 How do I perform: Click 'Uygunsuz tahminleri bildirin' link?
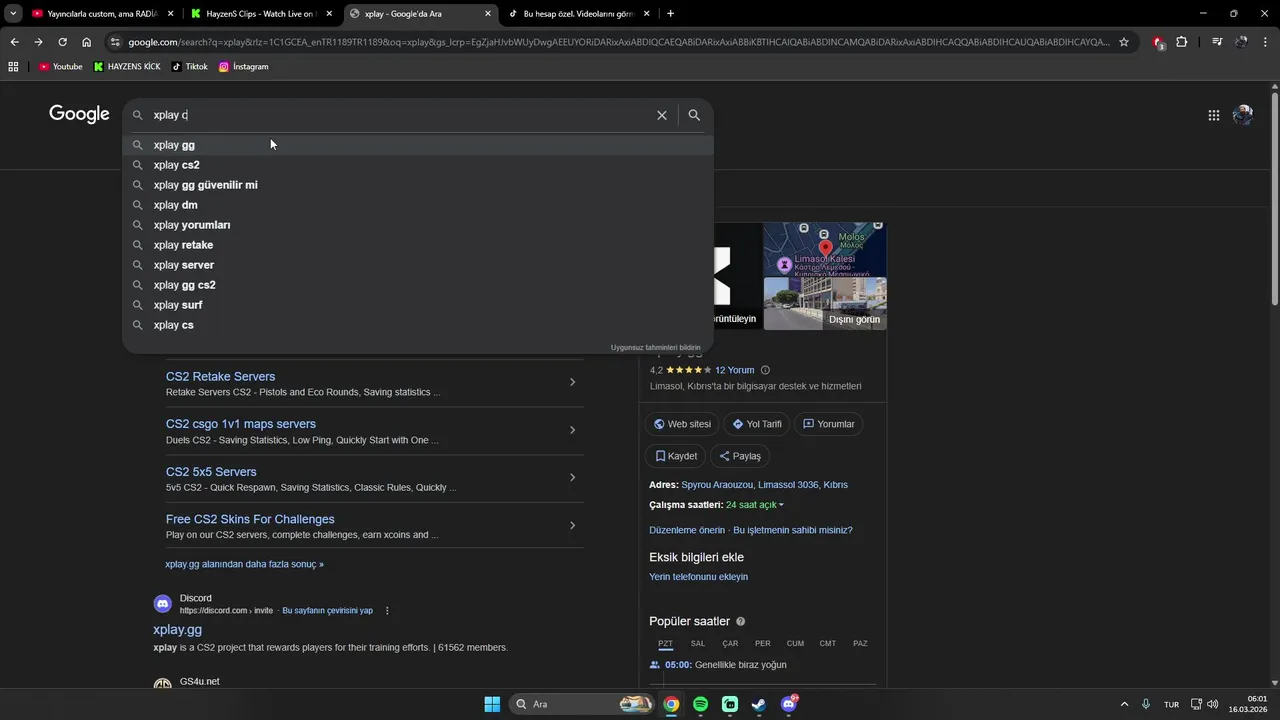[656, 347]
